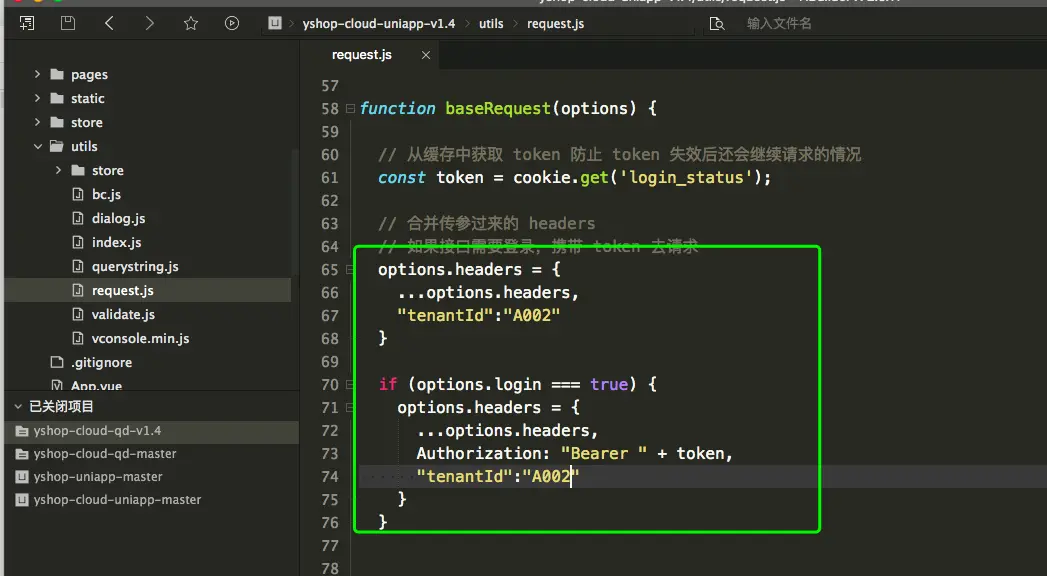Click the comment on line 63
The image size is (1047, 576).
486,224
